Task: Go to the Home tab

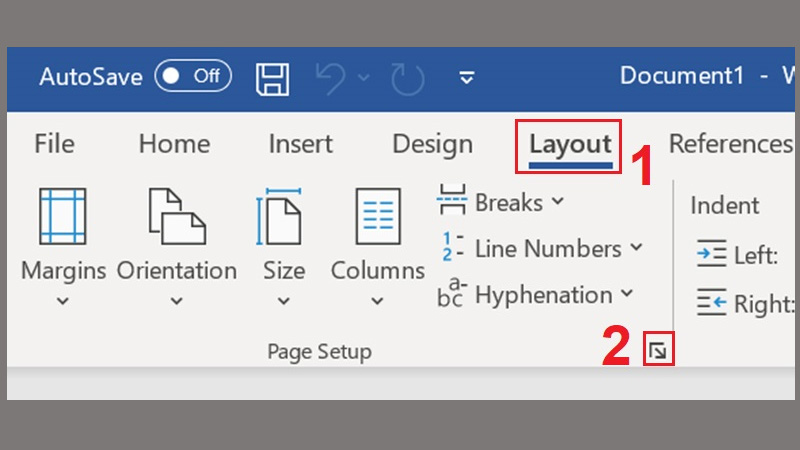Action: tap(174, 144)
